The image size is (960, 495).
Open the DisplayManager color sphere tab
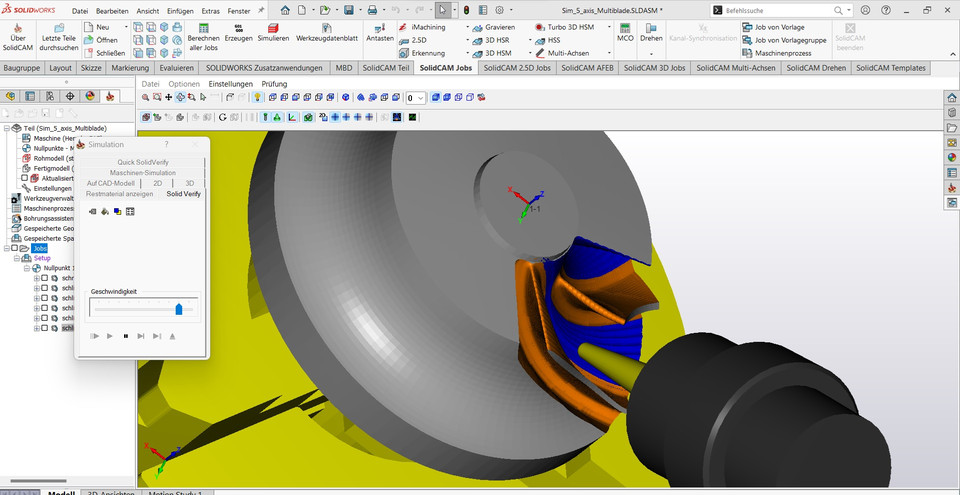(x=90, y=96)
